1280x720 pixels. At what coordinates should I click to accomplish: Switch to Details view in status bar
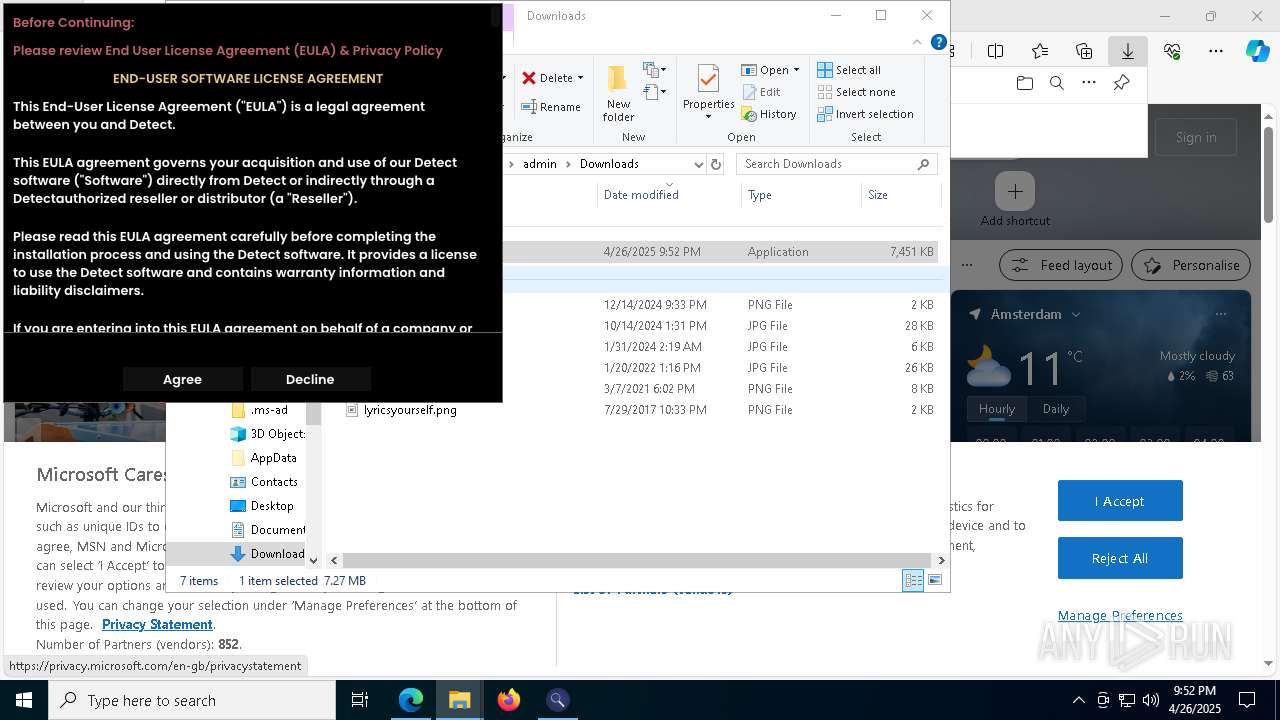point(913,580)
